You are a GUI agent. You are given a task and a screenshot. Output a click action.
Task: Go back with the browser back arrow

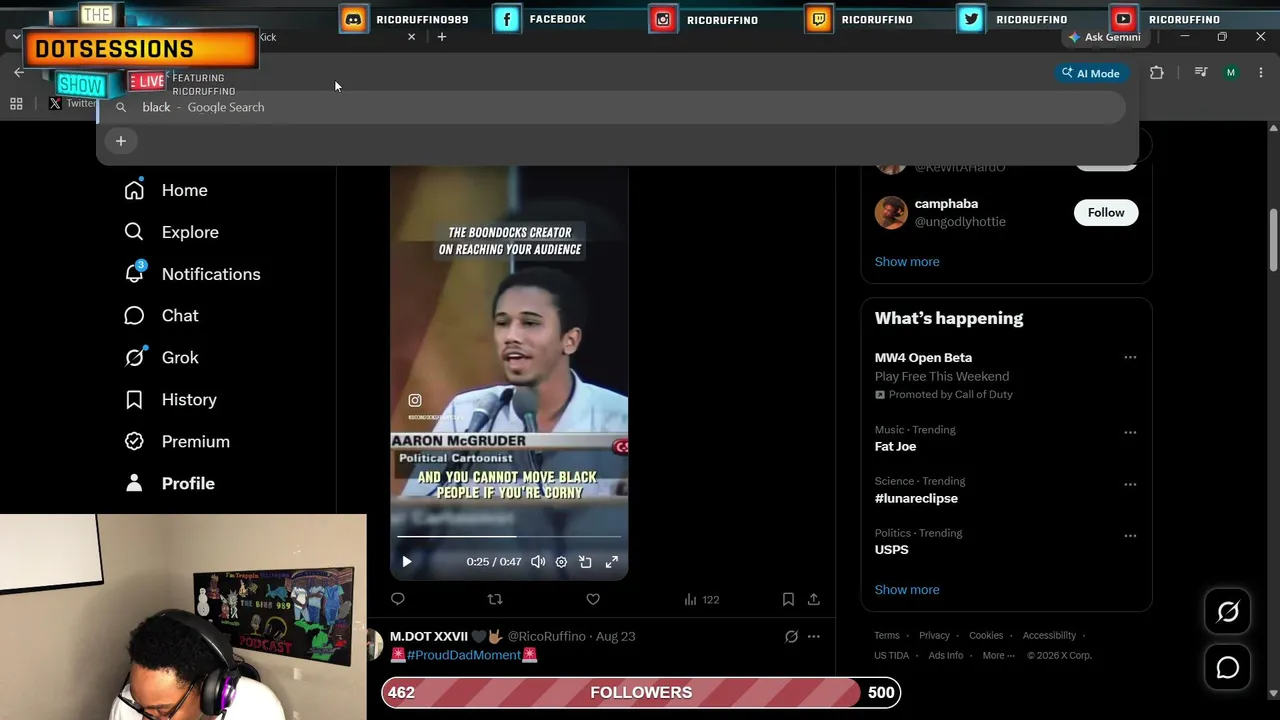19,73
